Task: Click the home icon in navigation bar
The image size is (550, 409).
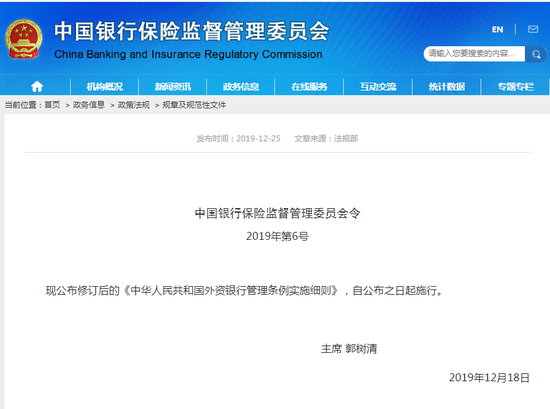Action: 37,86
